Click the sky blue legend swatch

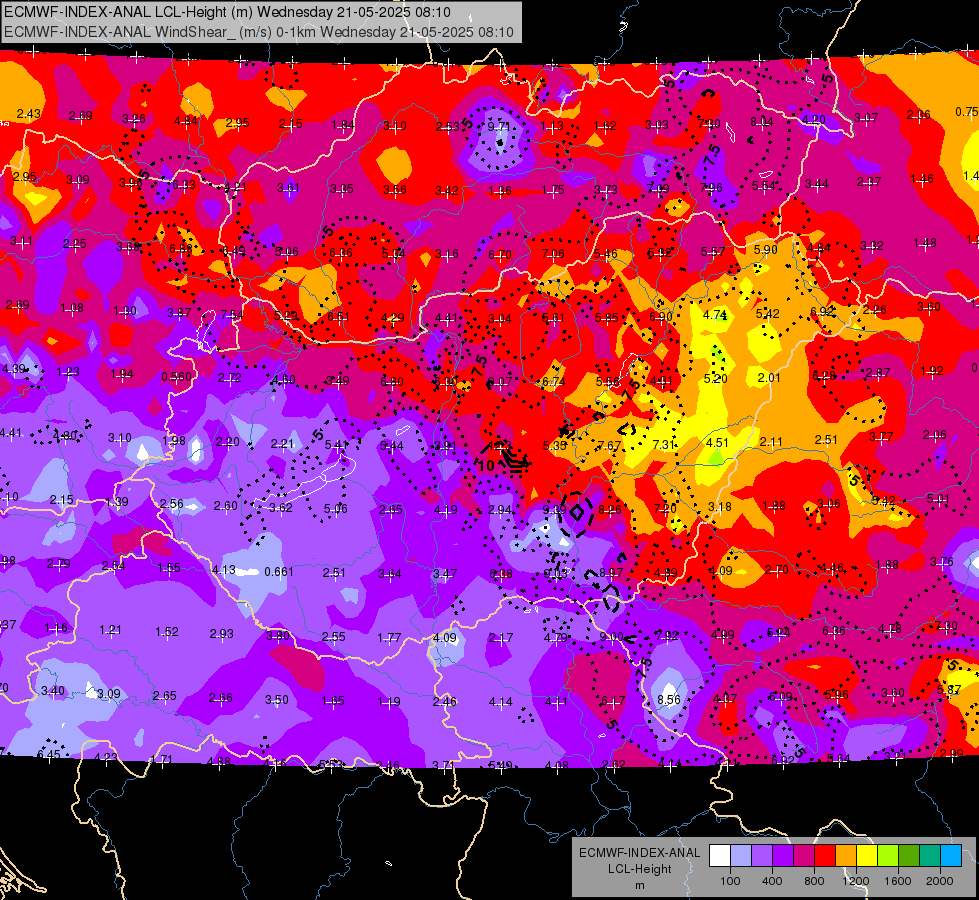[x=951, y=855]
